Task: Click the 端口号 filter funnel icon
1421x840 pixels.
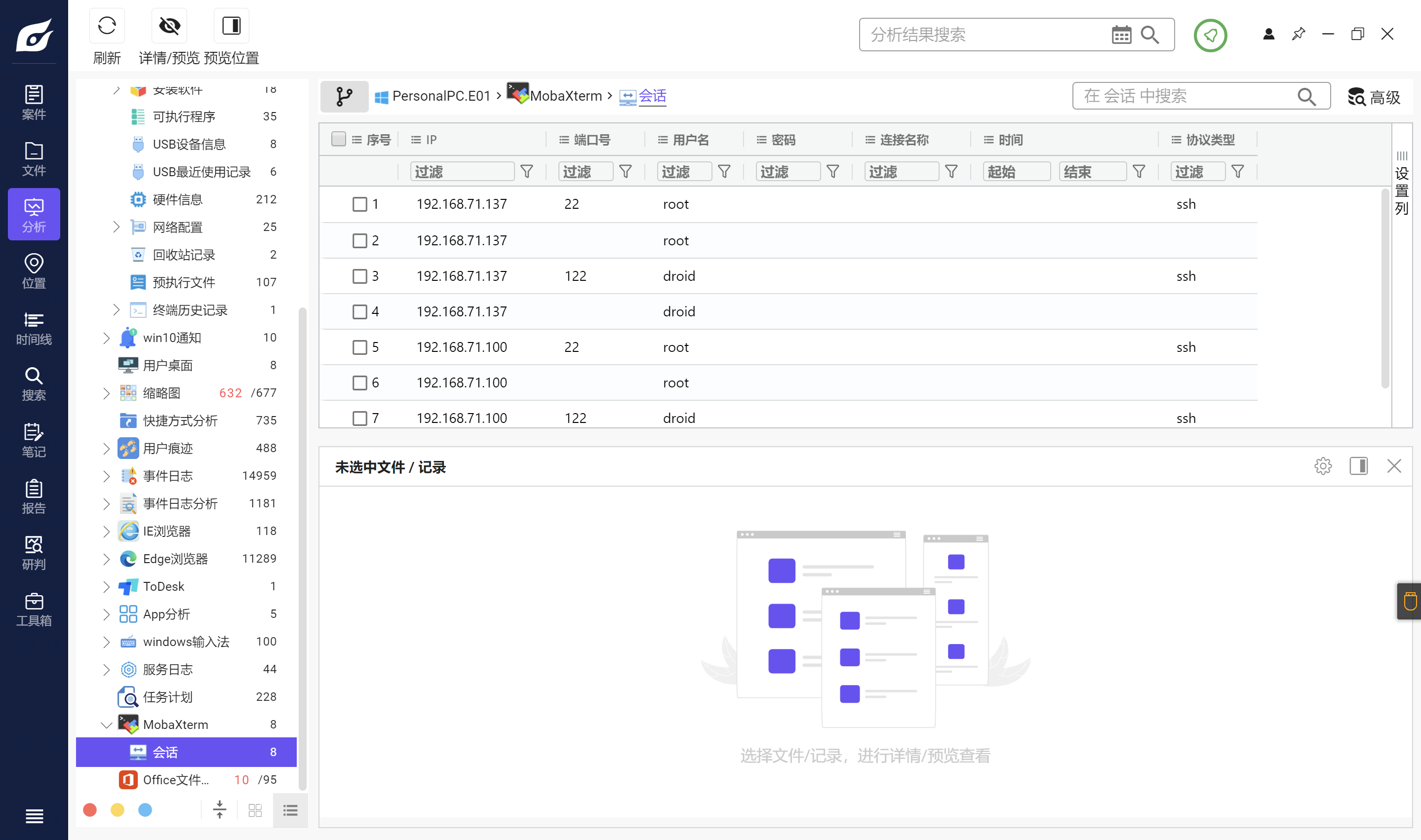Action: (x=625, y=172)
